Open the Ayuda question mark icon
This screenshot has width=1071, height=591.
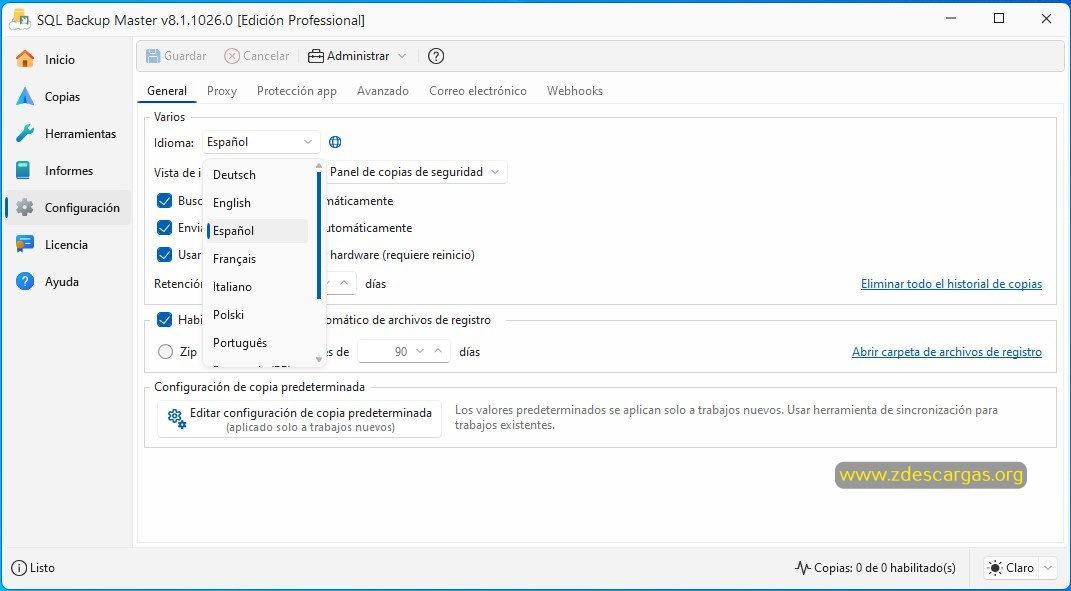[x=25, y=281]
